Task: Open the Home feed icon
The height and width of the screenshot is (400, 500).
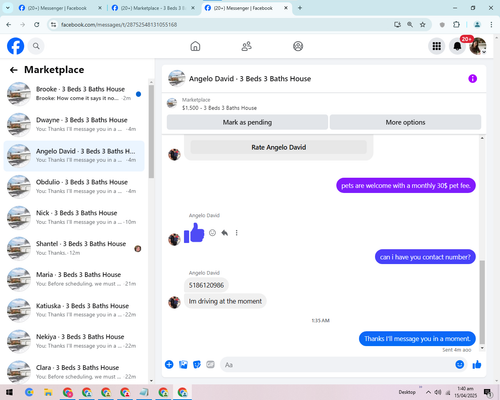Action: 195,46
